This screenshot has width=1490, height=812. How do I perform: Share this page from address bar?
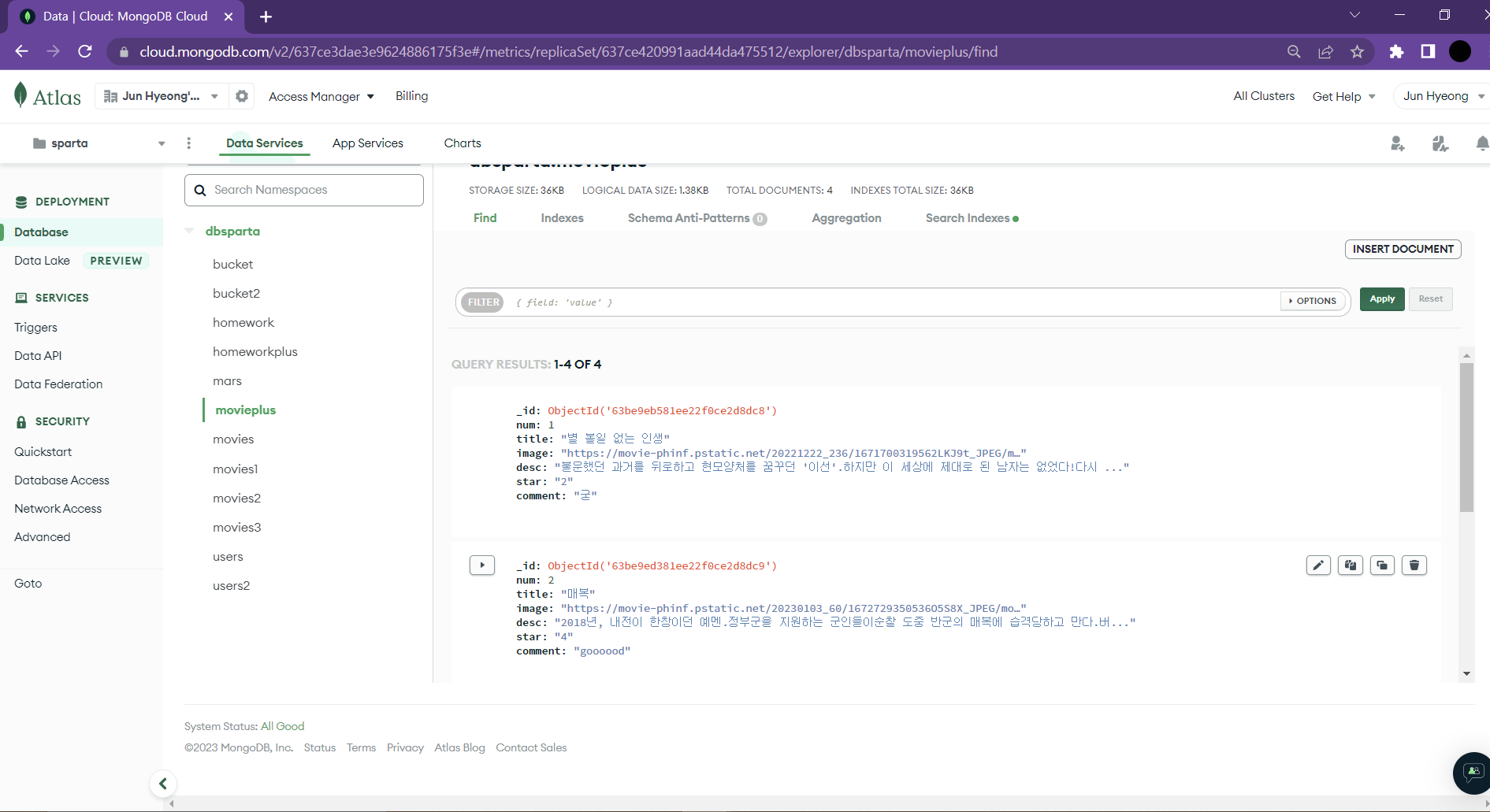tap(1325, 52)
